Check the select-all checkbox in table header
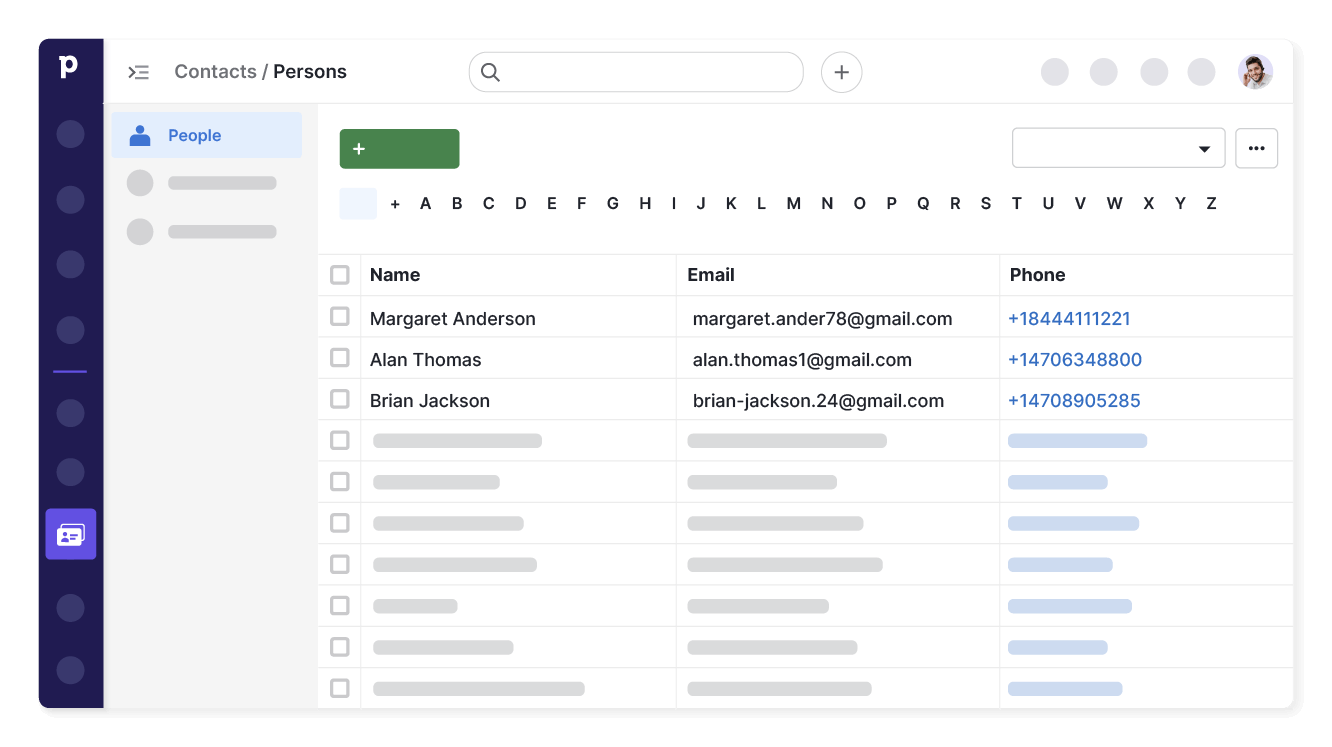Image resolution: width=1332 pixels, height=747 pixels. (x=339, y=274)
